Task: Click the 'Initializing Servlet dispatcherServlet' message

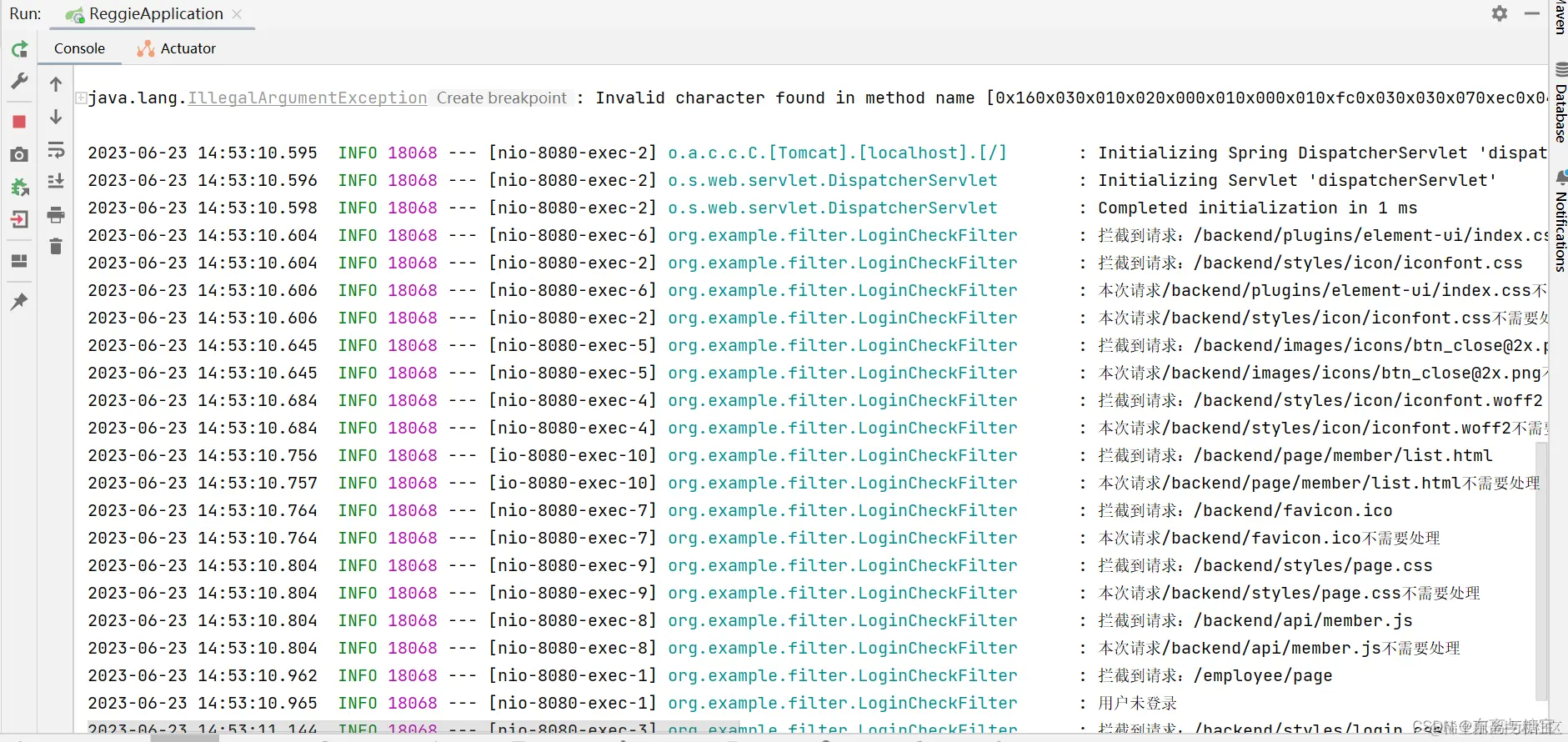Action: [1297, 180]
